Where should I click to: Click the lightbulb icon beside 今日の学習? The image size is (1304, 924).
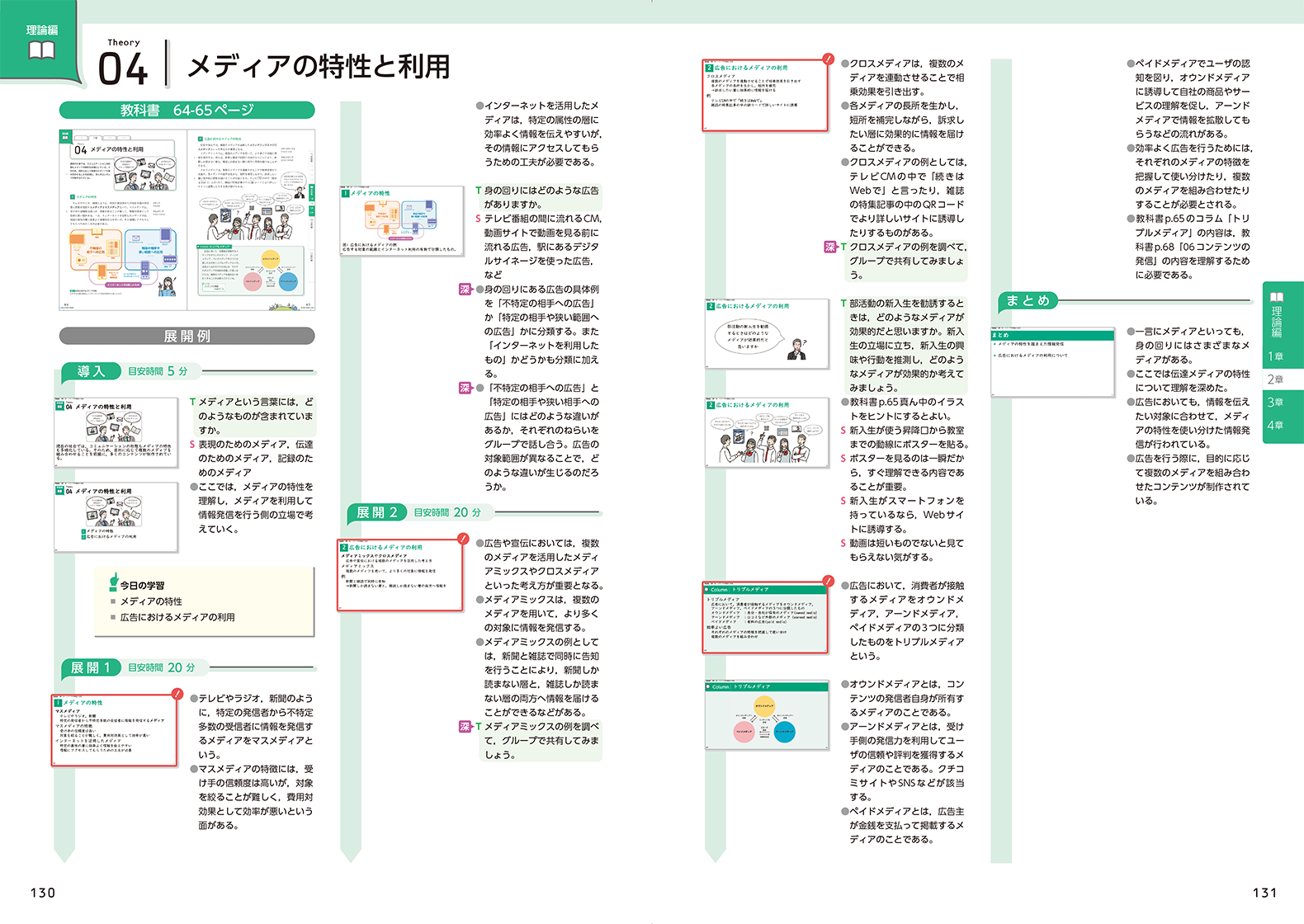coord(114,583)
